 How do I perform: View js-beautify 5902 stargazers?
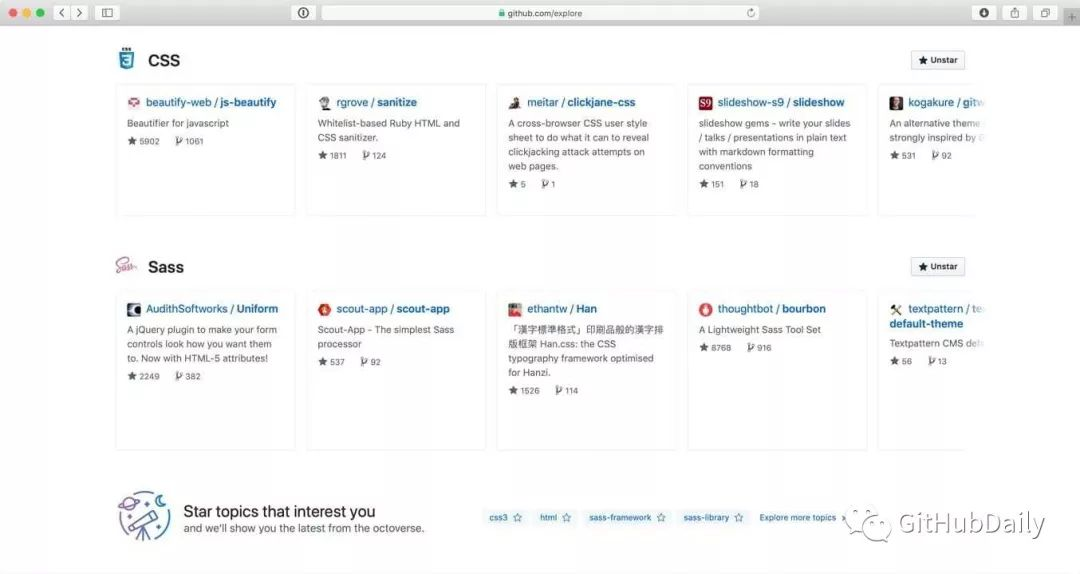coord(143,141)
